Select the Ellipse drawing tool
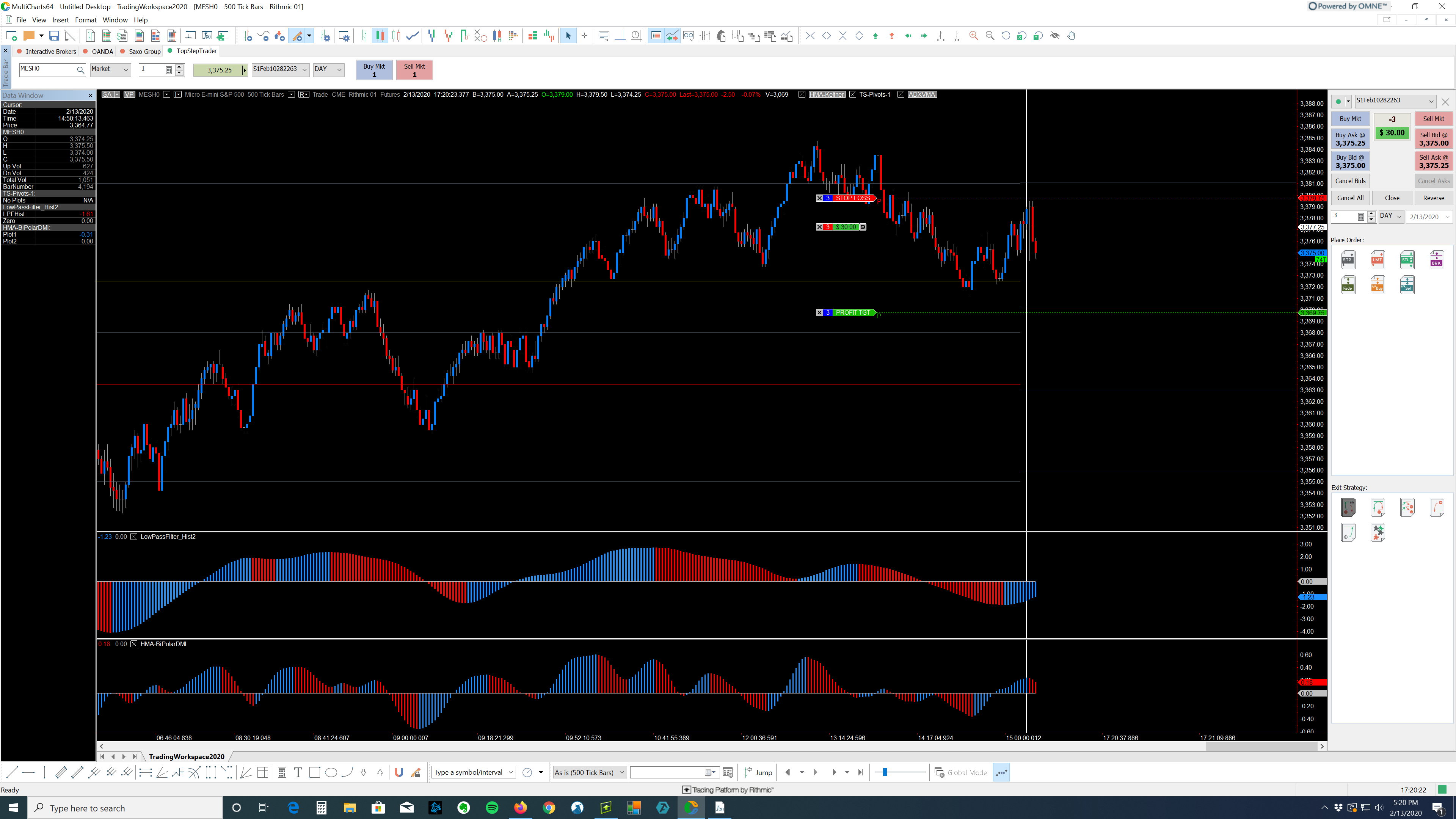 pyautogui.click(x=331, y=772)
